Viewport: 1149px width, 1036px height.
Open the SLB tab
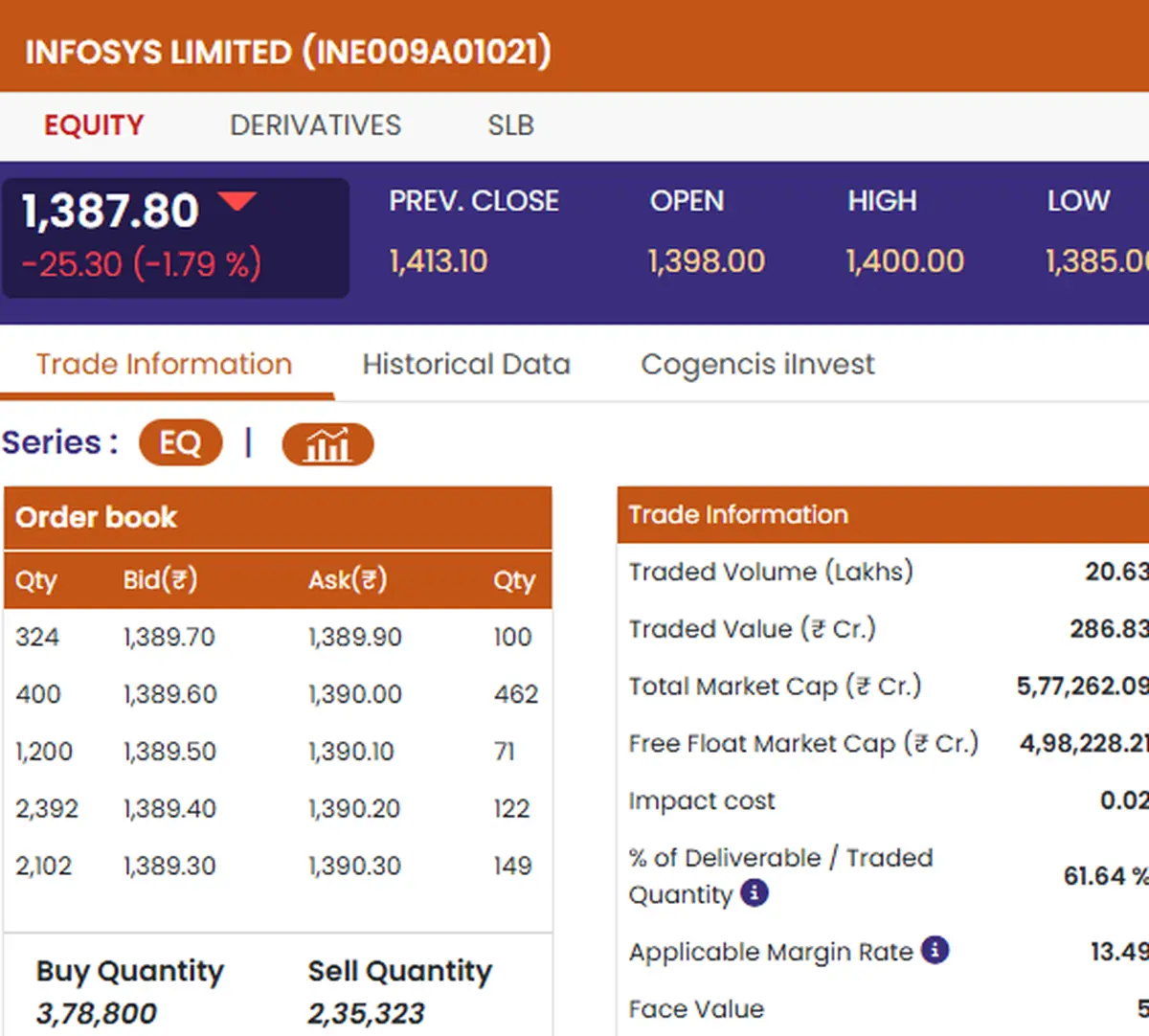point(511,125)
